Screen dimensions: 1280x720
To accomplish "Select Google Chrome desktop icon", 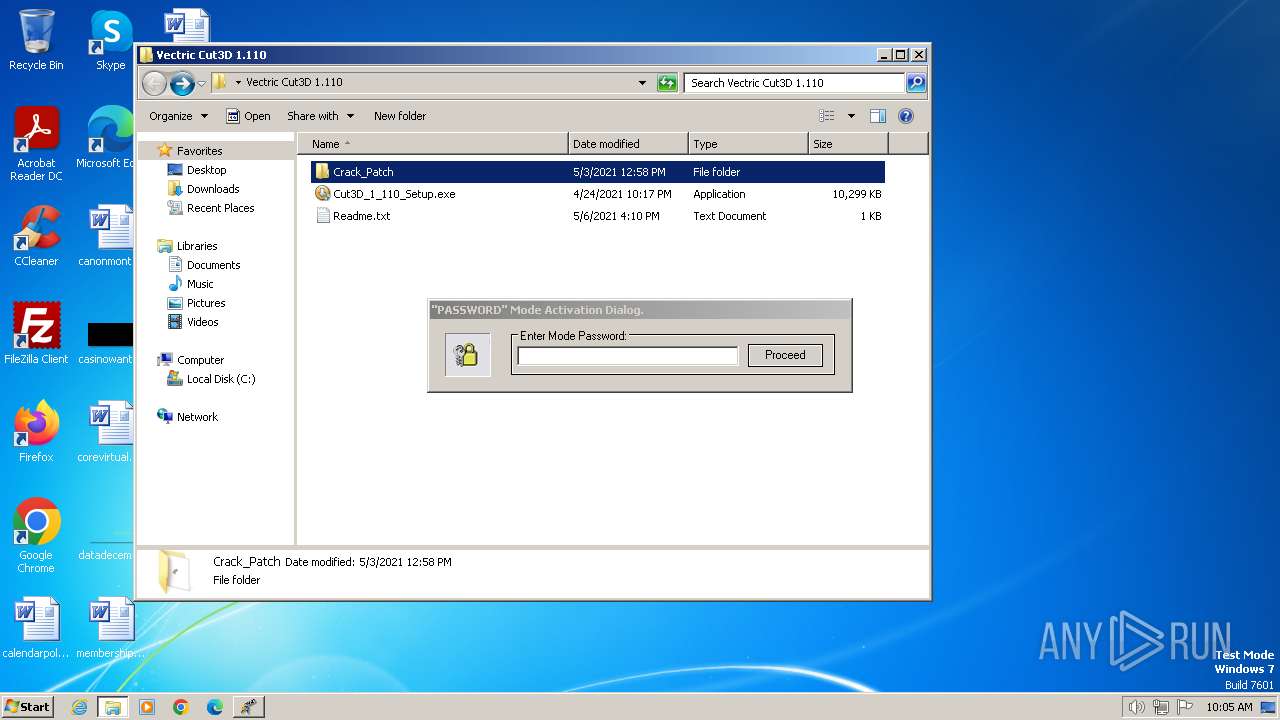I will (36, 536).
